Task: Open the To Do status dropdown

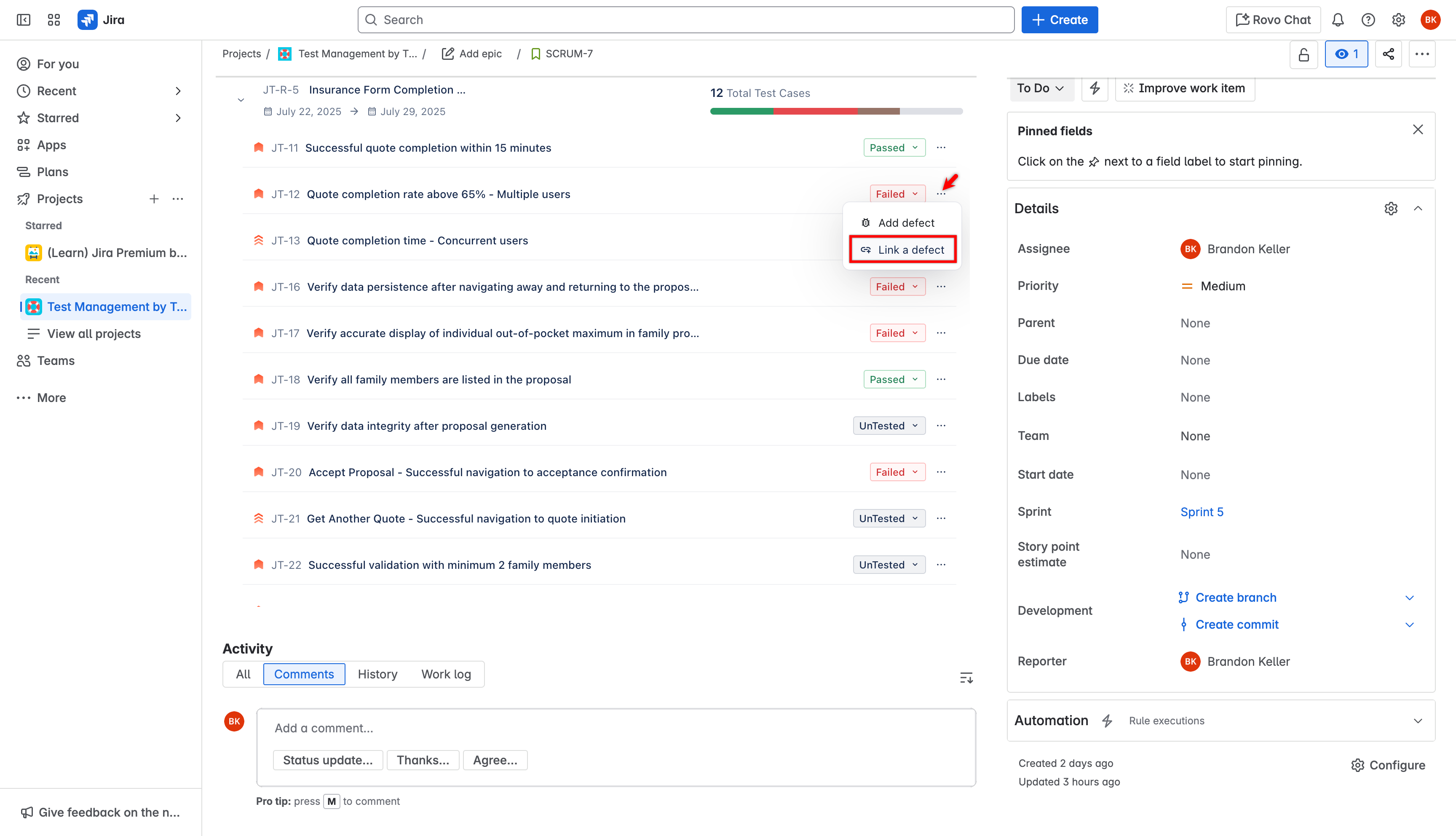Action: (x=1040, y=88)
